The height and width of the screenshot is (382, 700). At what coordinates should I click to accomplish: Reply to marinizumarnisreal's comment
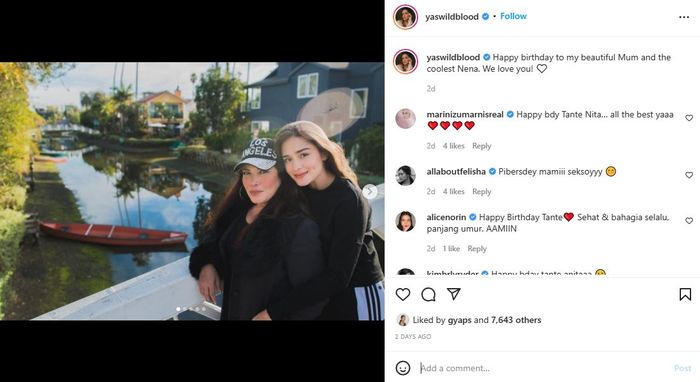pyautogui.click(x=482, y=146)
